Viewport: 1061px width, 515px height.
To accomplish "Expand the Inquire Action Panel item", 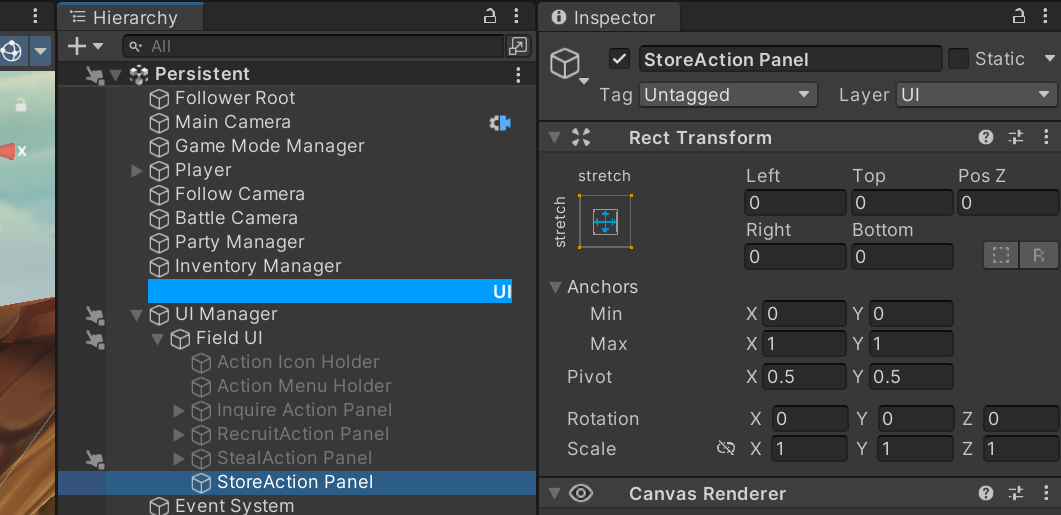I will (x=179, y=410).
